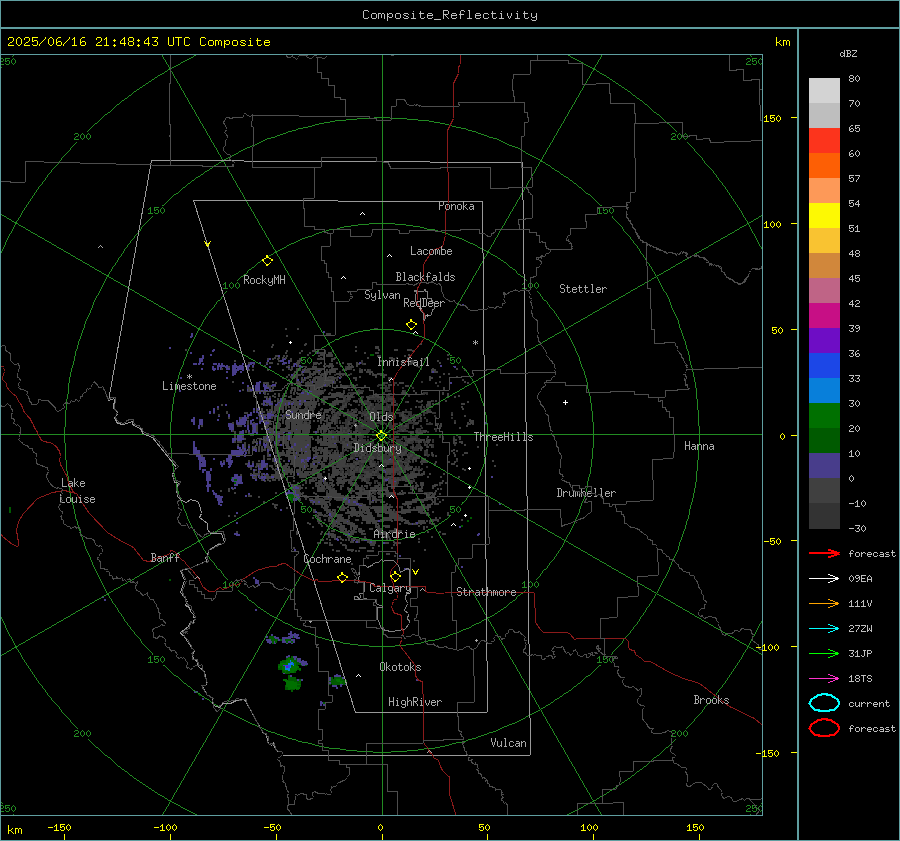Click the white plus marker west of Hanna
The image size is (900, 841).
click(565, 402)
